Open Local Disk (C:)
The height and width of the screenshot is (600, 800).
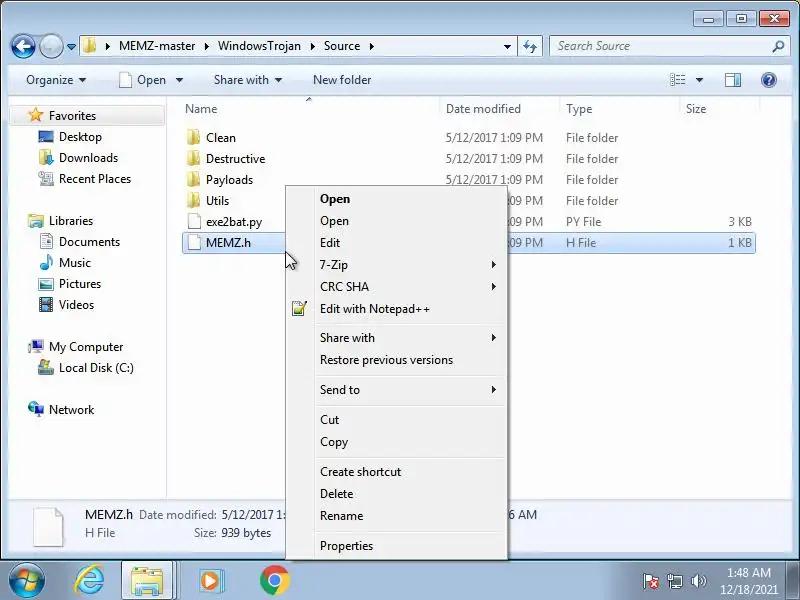96,368
